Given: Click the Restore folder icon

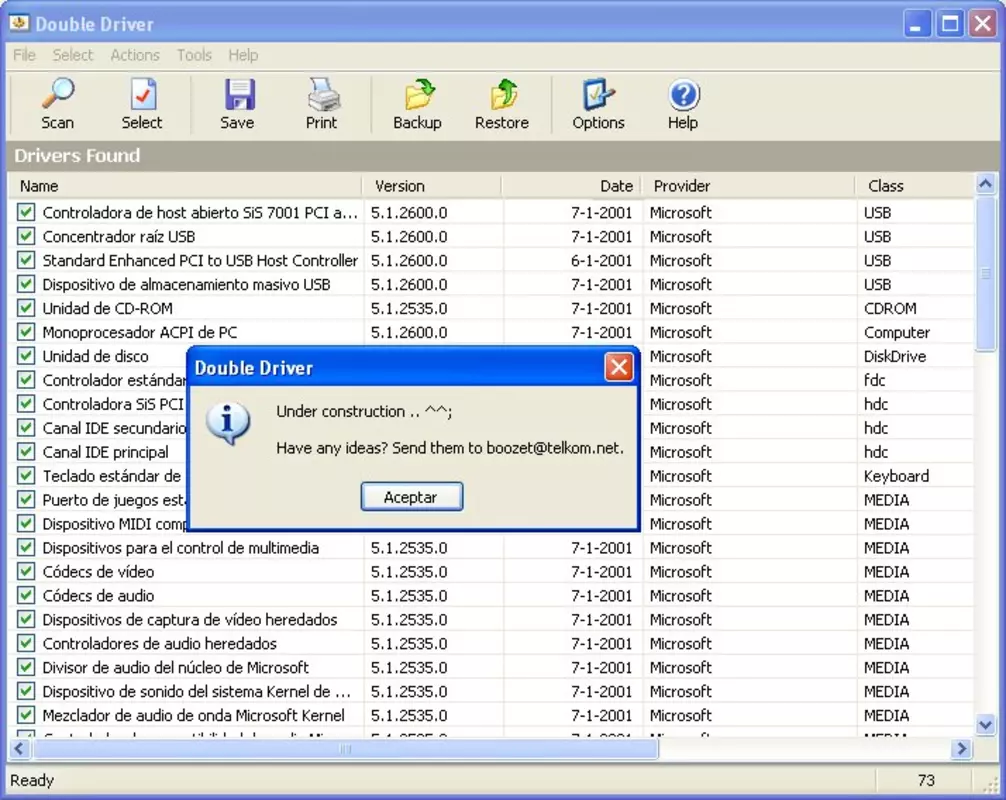Looking at the screenshot, I should tap(502, 94).
